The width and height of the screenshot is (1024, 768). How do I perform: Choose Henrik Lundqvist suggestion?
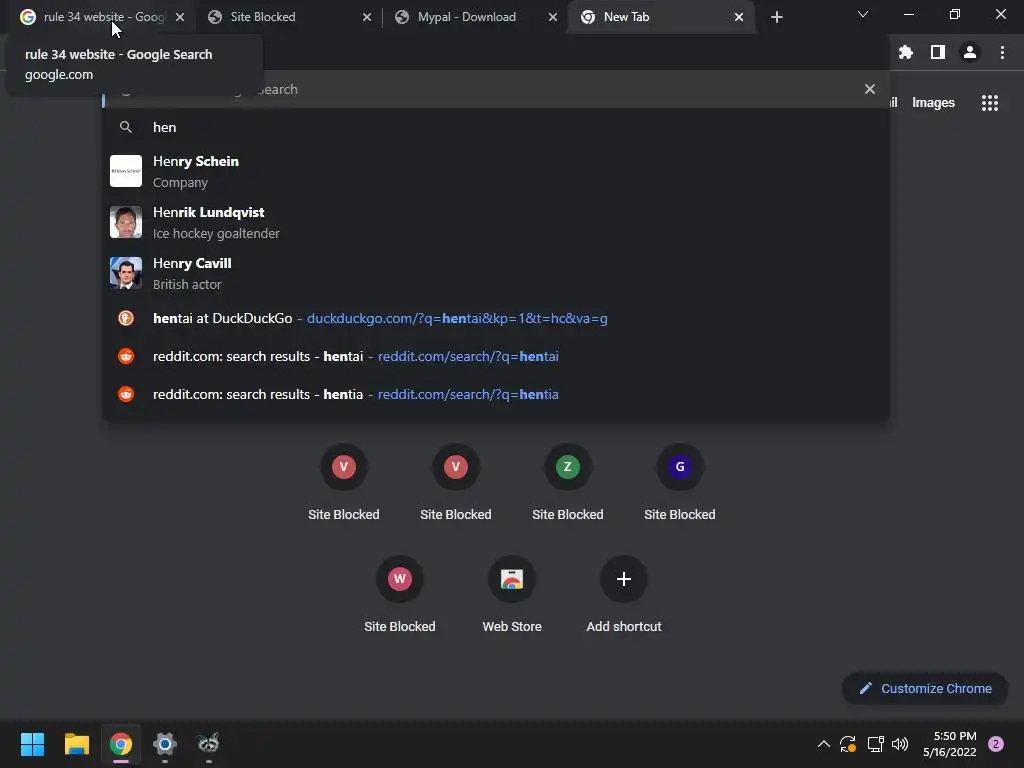click(x=496, y=222)
